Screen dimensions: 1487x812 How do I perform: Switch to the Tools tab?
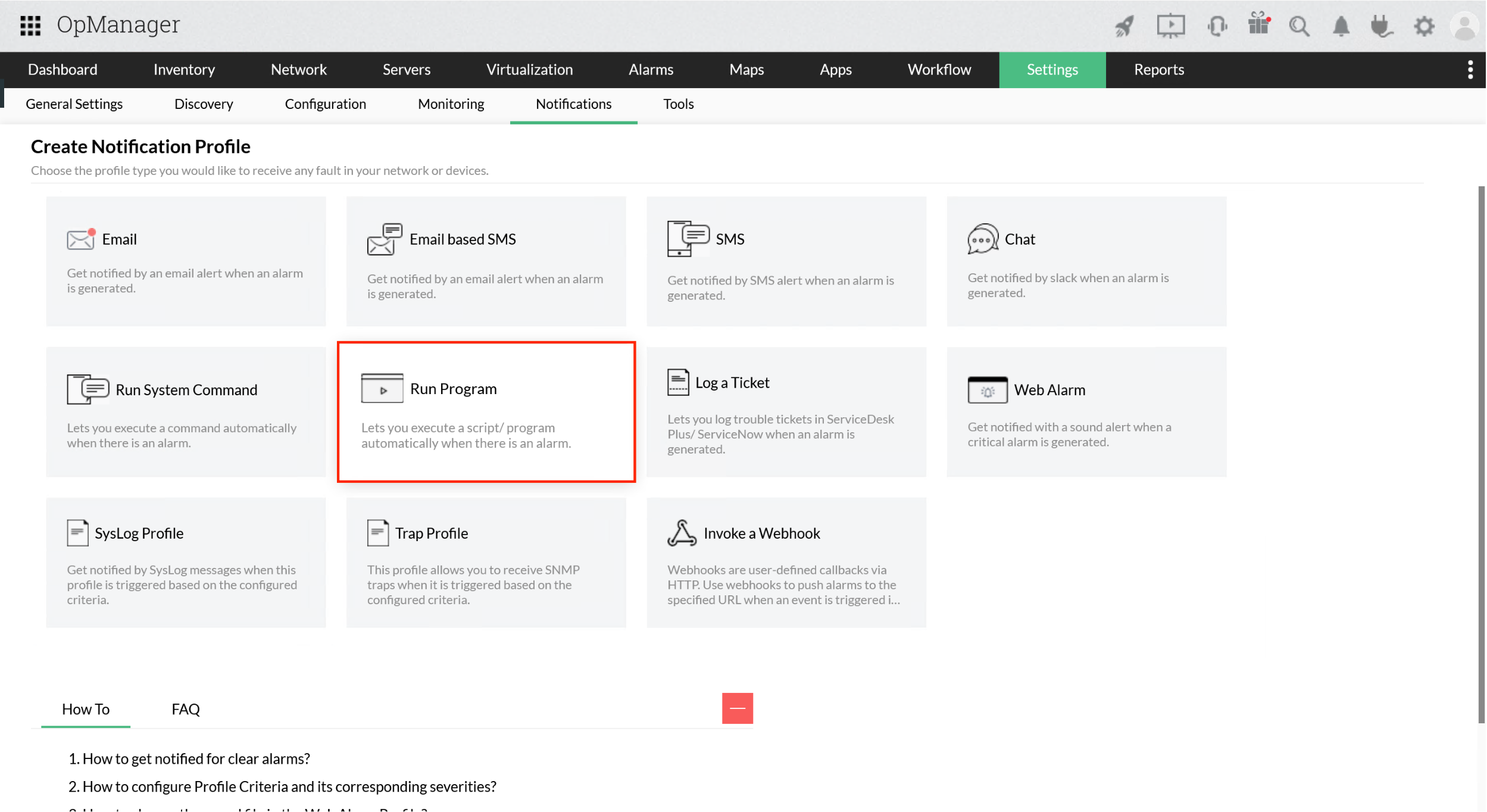point(679,104)
